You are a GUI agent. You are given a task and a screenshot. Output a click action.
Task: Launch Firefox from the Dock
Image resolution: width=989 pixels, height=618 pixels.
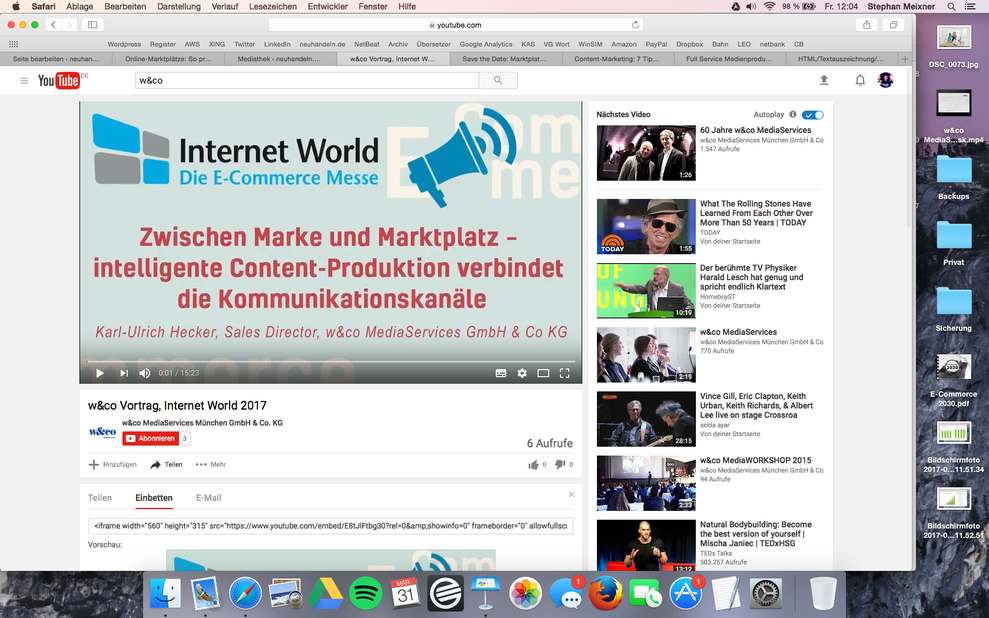605,593
